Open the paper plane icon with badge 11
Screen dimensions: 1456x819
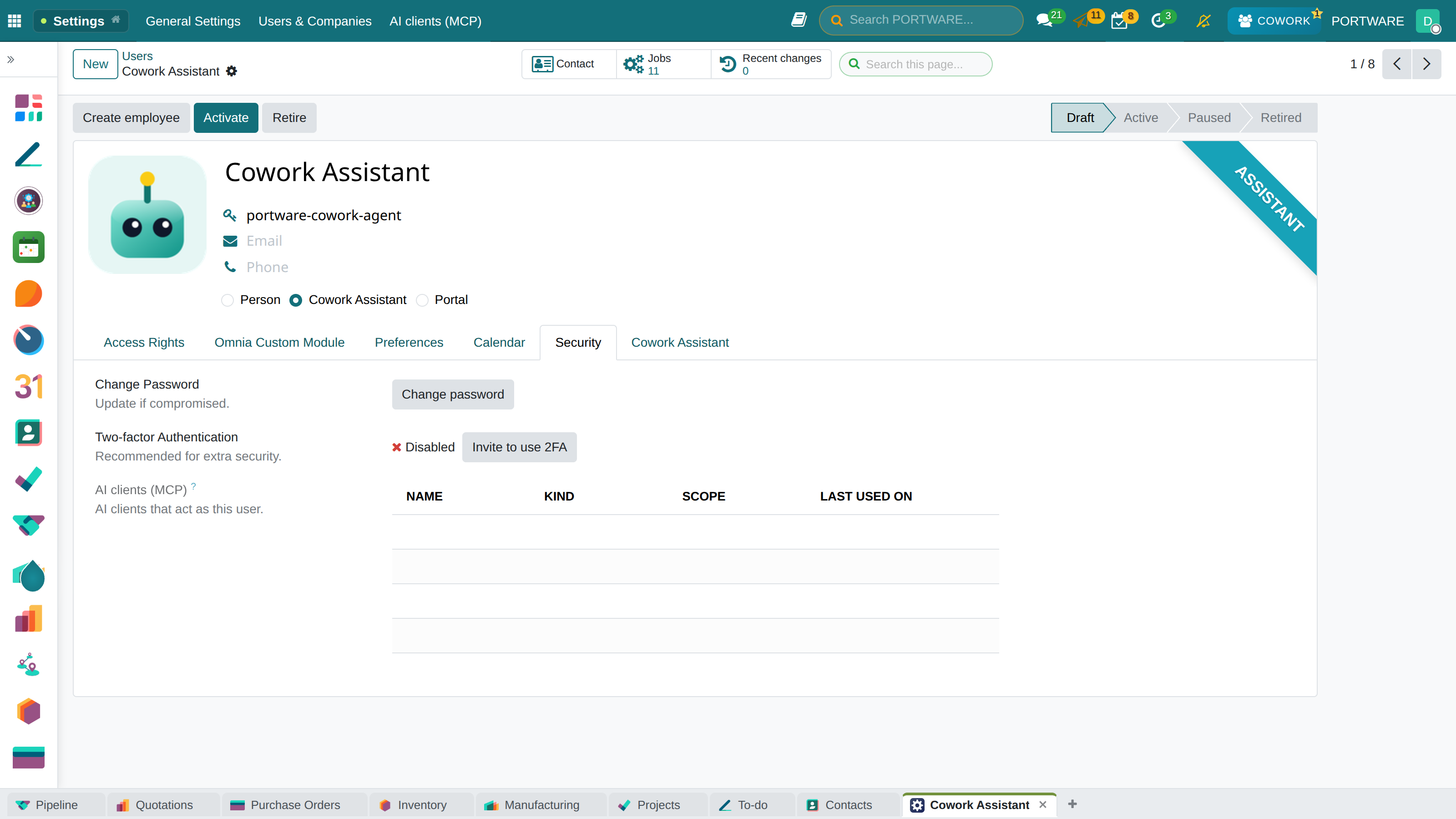point(1081,21)
